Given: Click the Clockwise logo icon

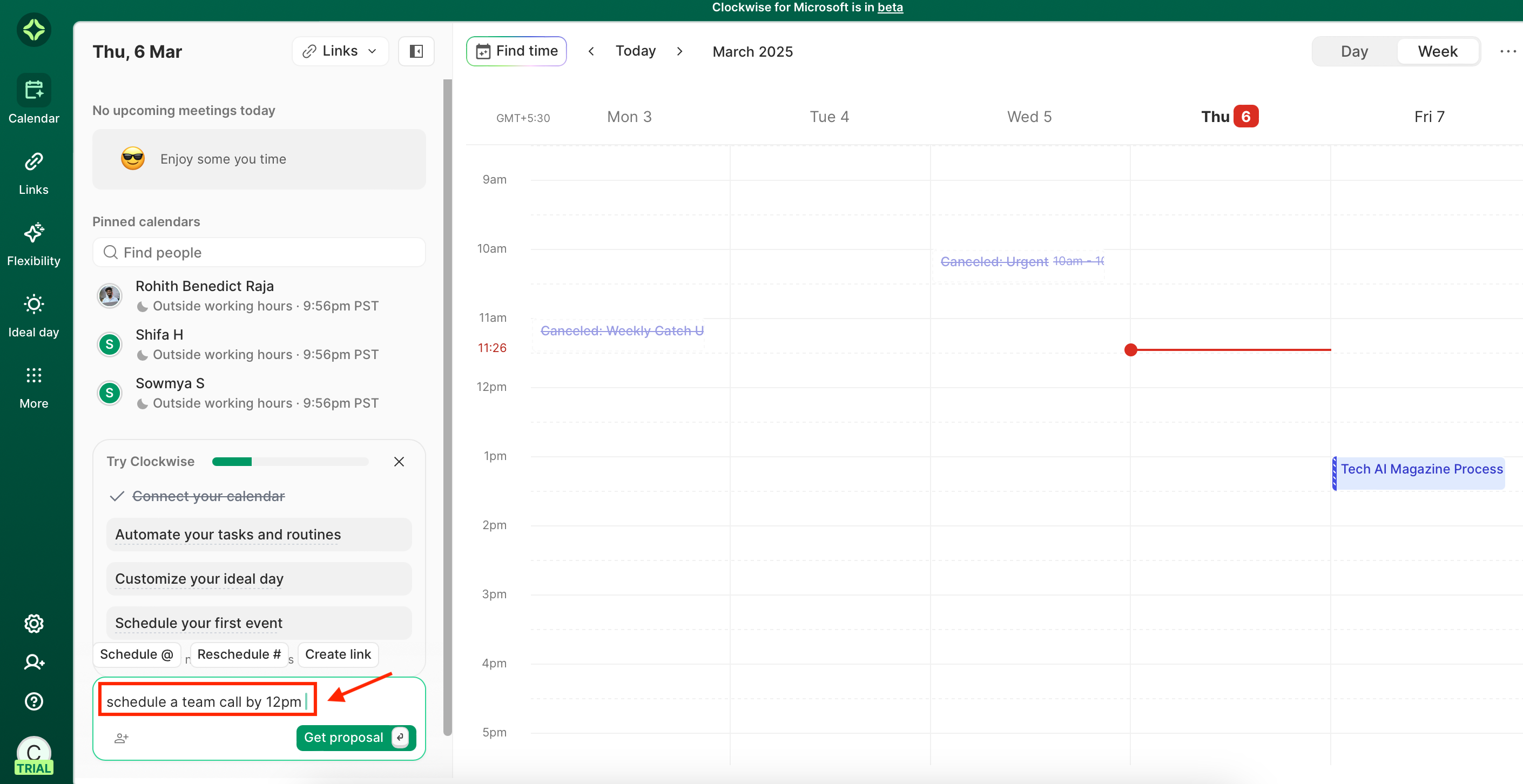Looking at the screenshot, I should coord(33,30).
